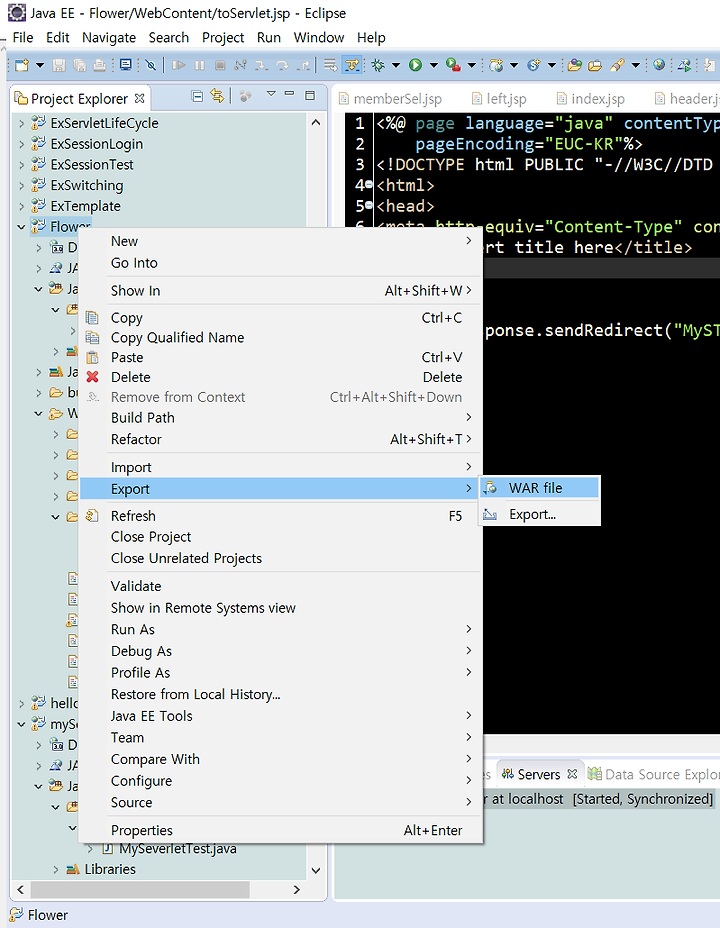Click the Save All toolbar icon
The height and width of the screenshot is (928, 720).
(x=79, y=65)
